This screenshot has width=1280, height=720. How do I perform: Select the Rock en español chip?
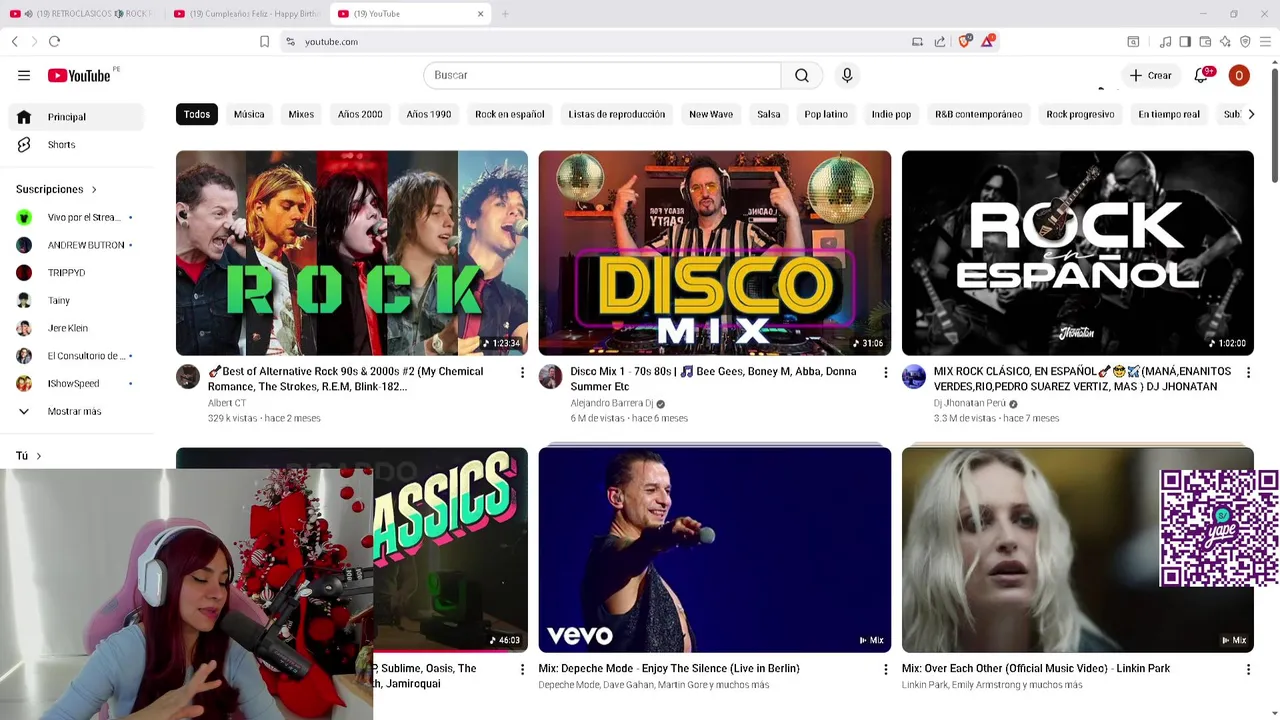tap(510, 114)
